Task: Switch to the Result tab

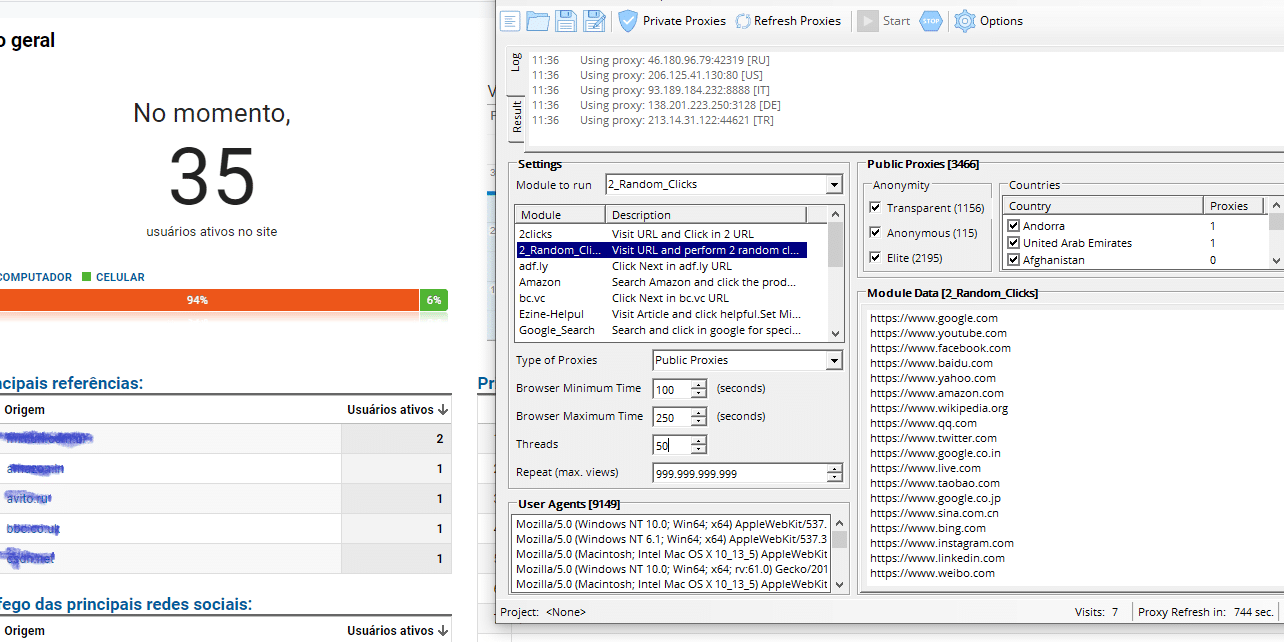Action: [516, 115]
